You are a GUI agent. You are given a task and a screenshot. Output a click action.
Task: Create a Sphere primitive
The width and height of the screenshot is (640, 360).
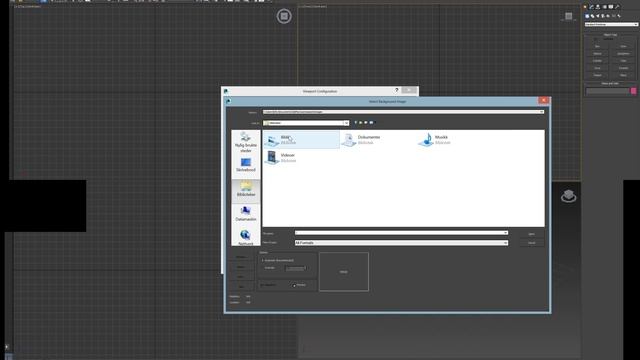pyautogui.click(x=598, y=53)
